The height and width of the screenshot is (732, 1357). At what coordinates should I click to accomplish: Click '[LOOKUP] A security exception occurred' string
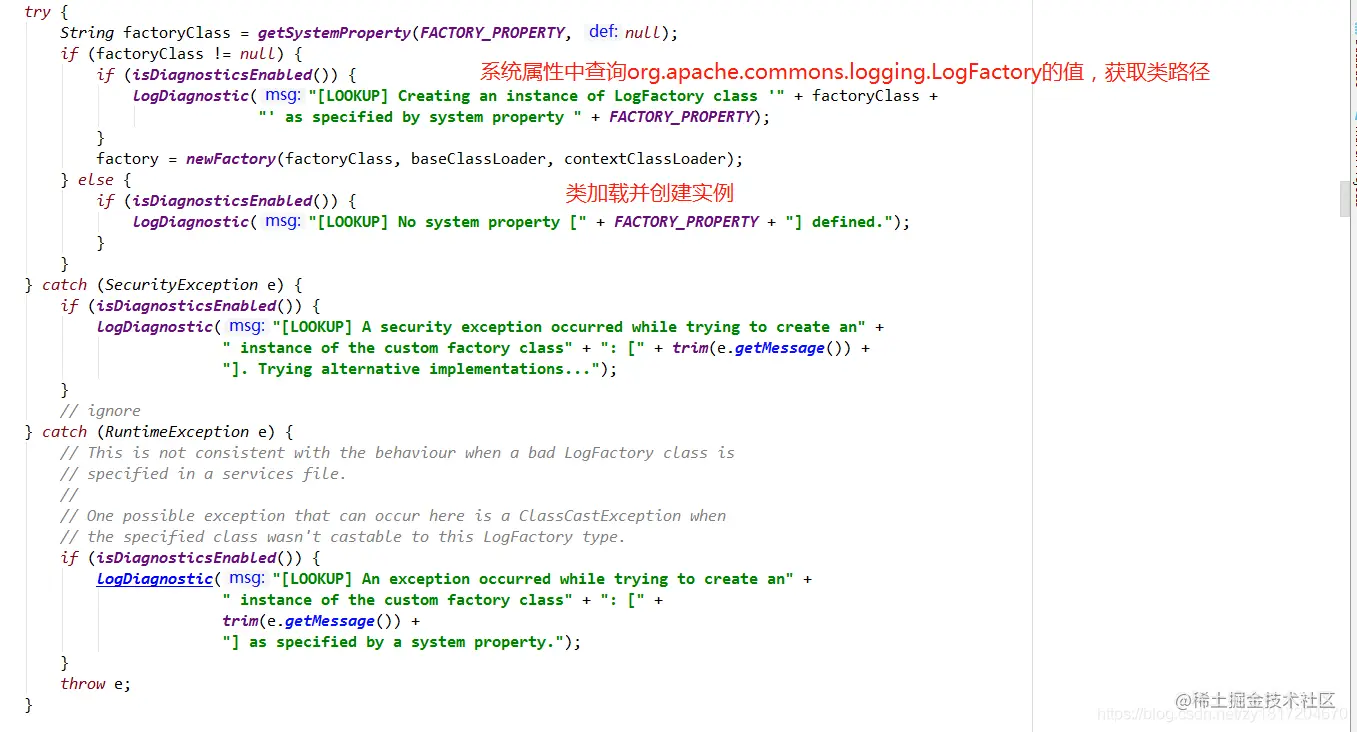(568, 327)
